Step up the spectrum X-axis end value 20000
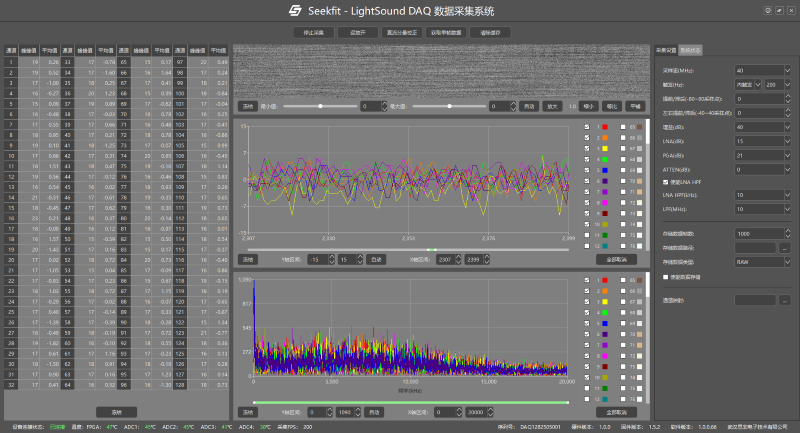The height and width of the screenshot is (433, 800). [x=490, y=410]
